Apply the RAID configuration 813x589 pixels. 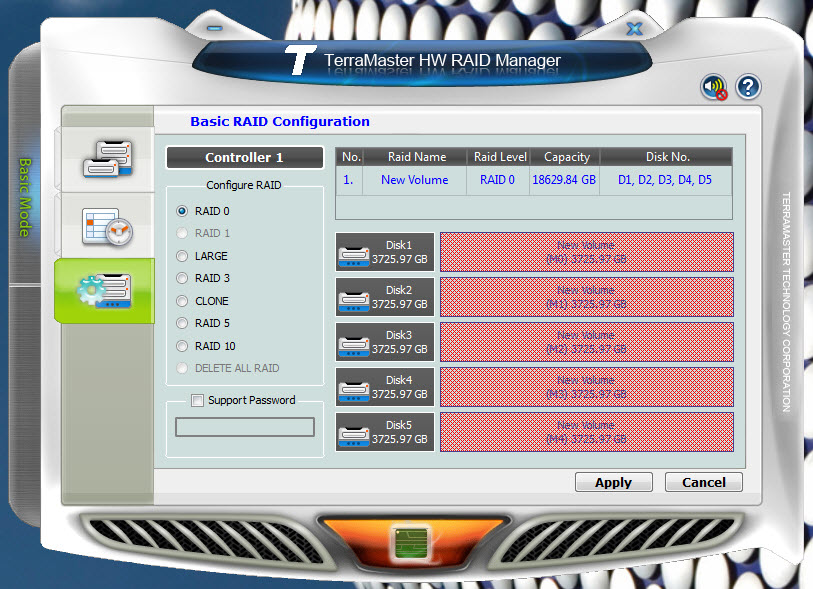(x=613, y=482)
